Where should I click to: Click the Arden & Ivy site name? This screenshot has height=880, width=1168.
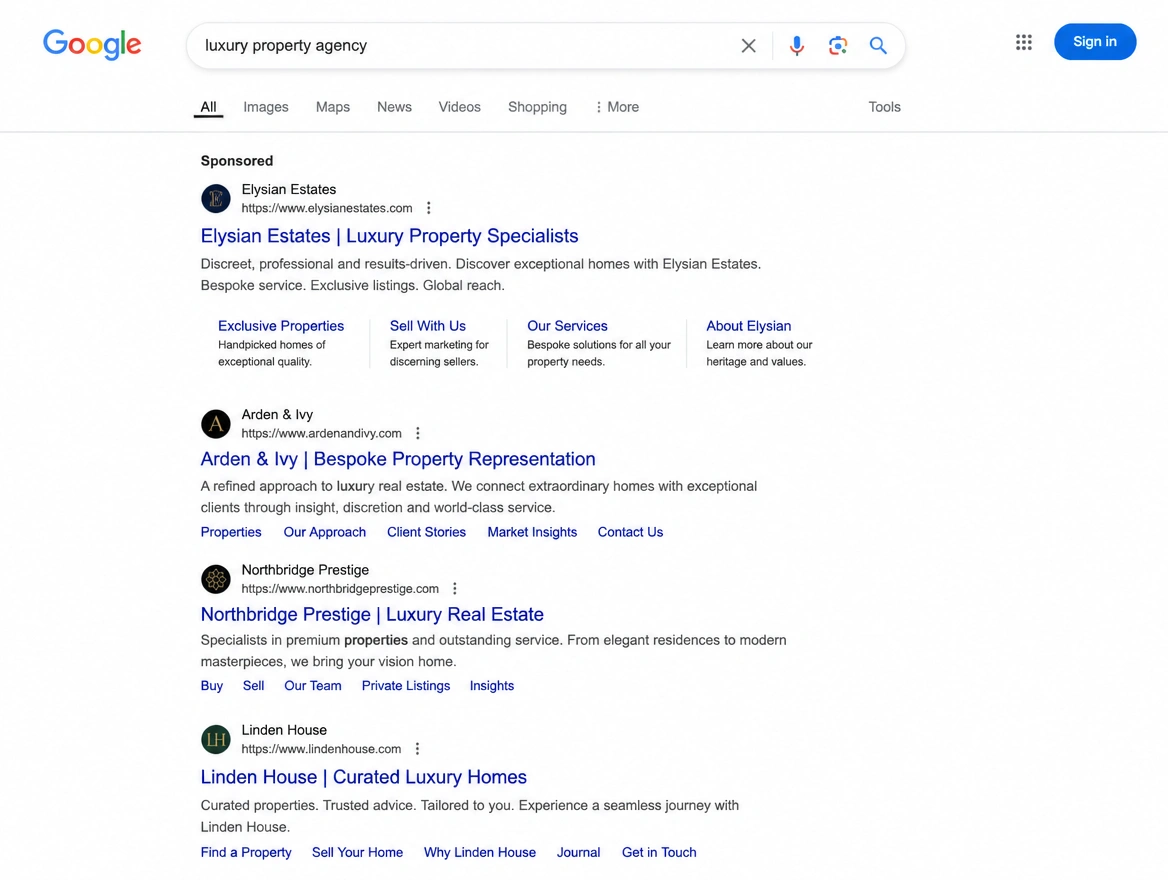pos(277,415)
